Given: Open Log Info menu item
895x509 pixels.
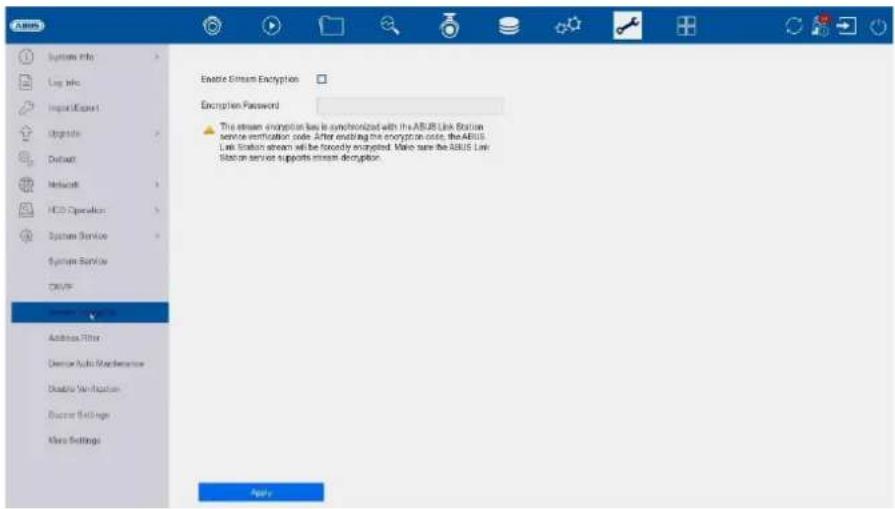Looking at the screenshot, I should (x=64, y=82).
